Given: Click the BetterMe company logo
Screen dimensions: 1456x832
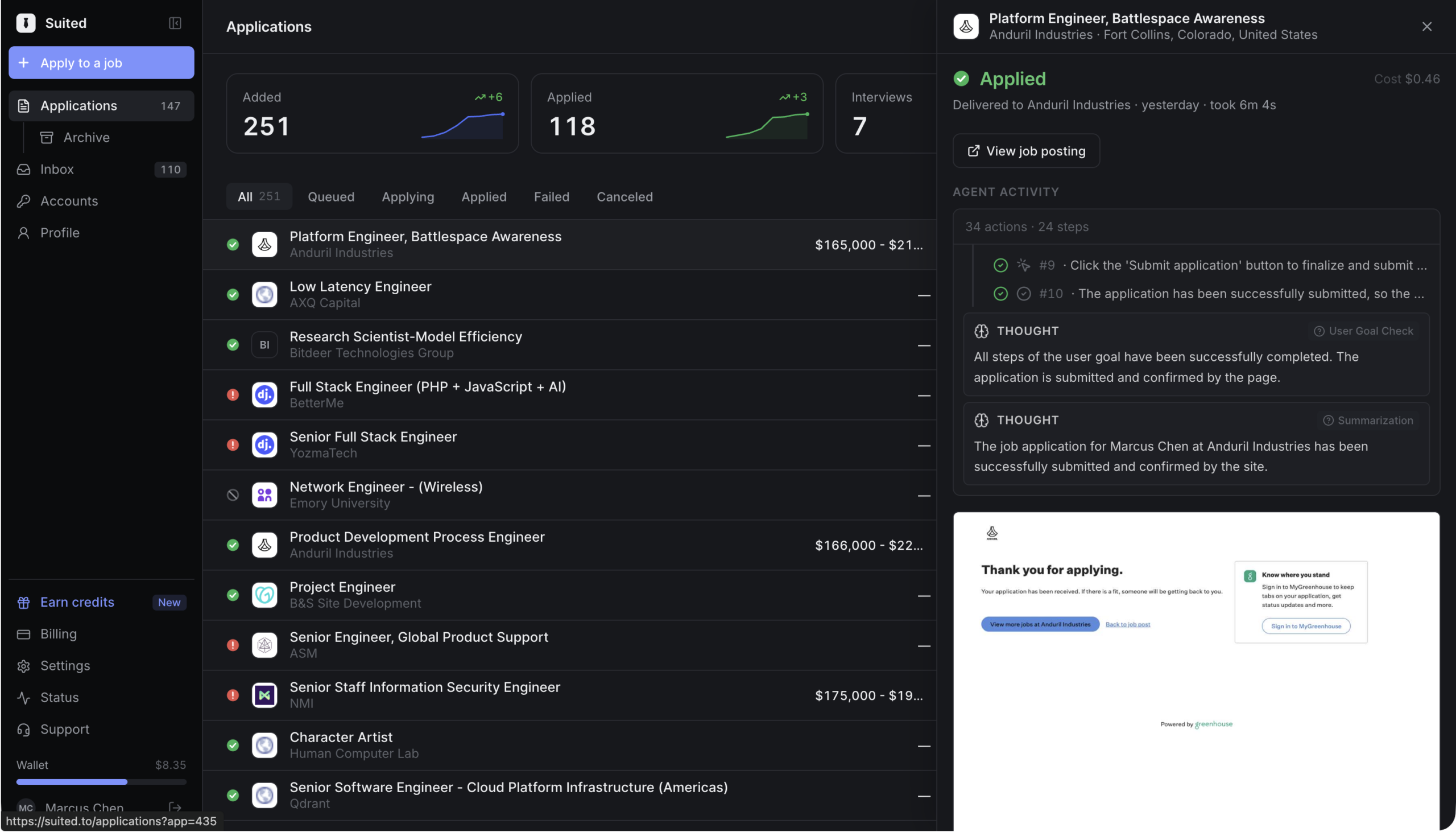Looking at the screenshot, I should pos(264,395).
